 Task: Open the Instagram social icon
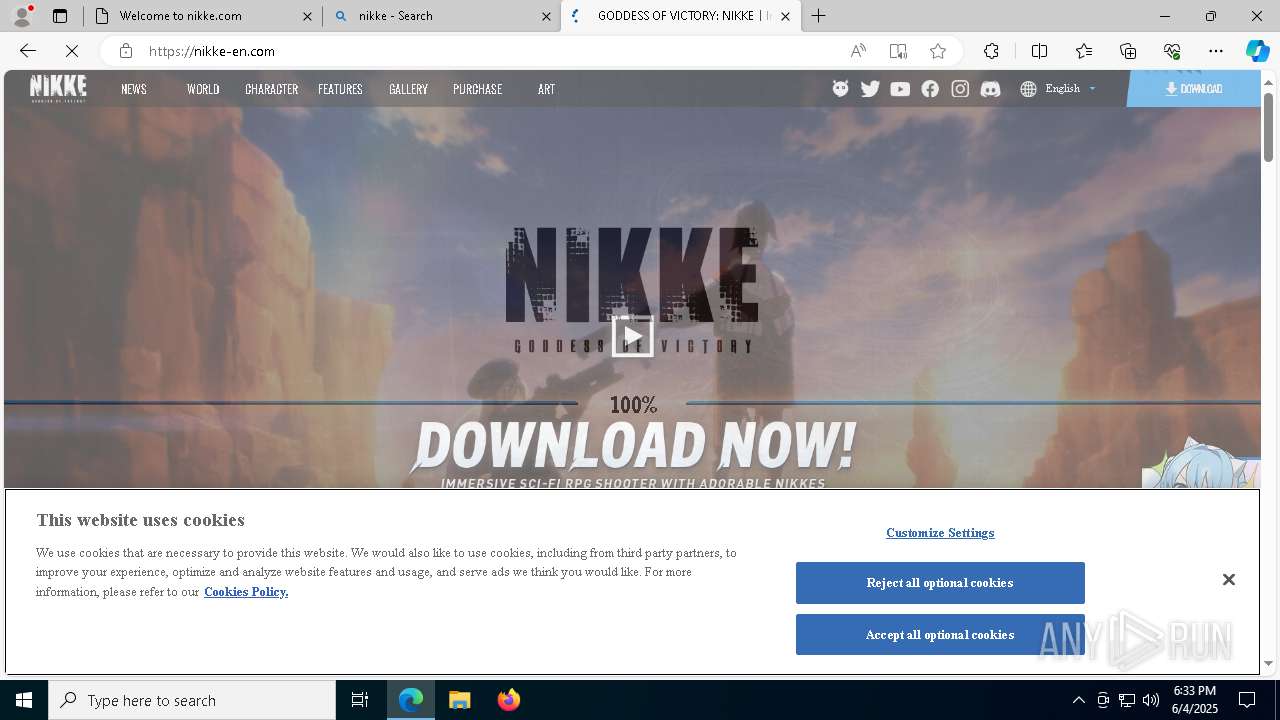pyautogui.click(x=960, y=89)
